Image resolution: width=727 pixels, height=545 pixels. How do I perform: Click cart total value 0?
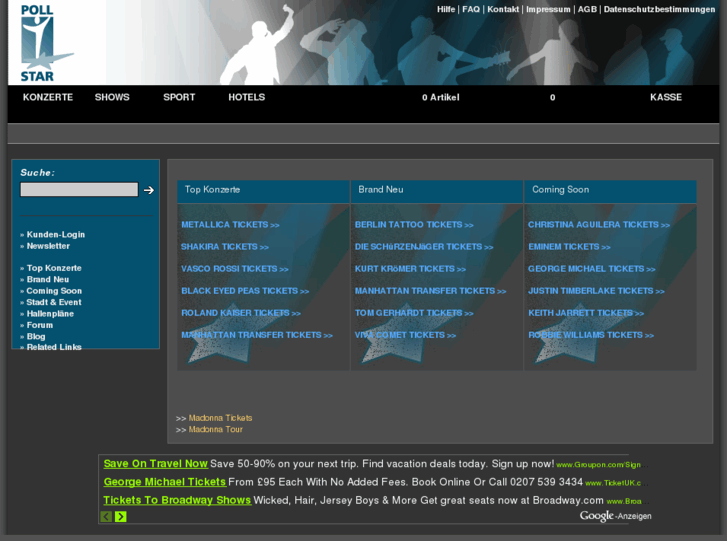click(552, 97)
